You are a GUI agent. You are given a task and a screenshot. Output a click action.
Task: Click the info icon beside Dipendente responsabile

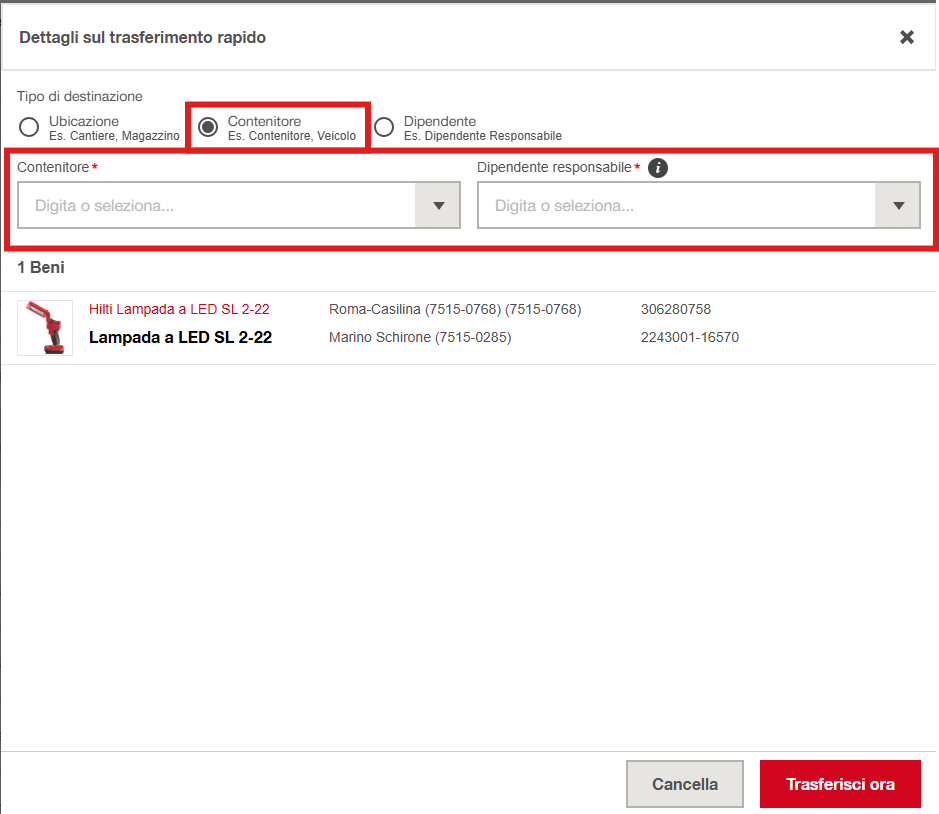[x=657, y=168]
